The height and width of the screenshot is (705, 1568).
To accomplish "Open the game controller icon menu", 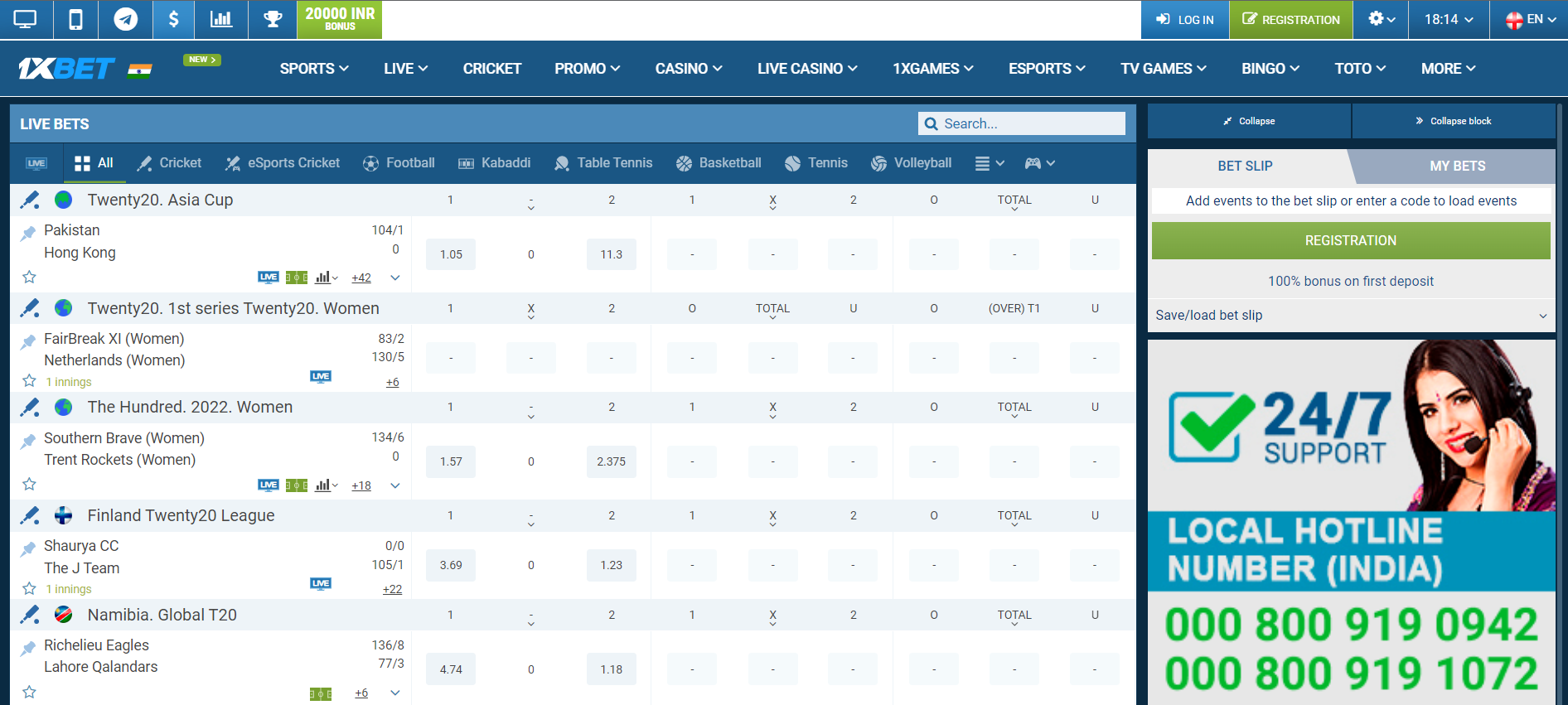I will click(x=1039, y=163).
